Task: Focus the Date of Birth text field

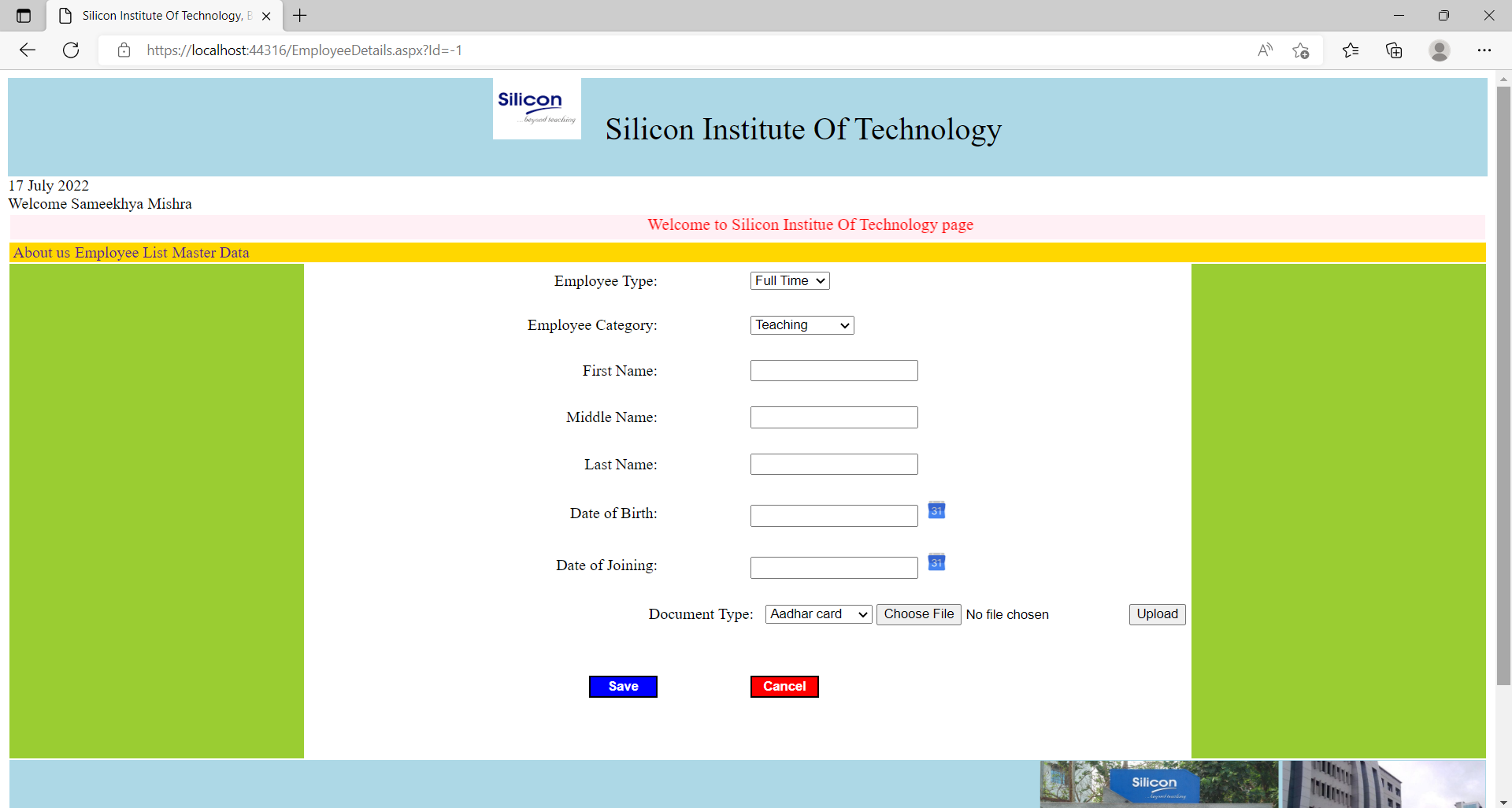Action: point(834,516)
